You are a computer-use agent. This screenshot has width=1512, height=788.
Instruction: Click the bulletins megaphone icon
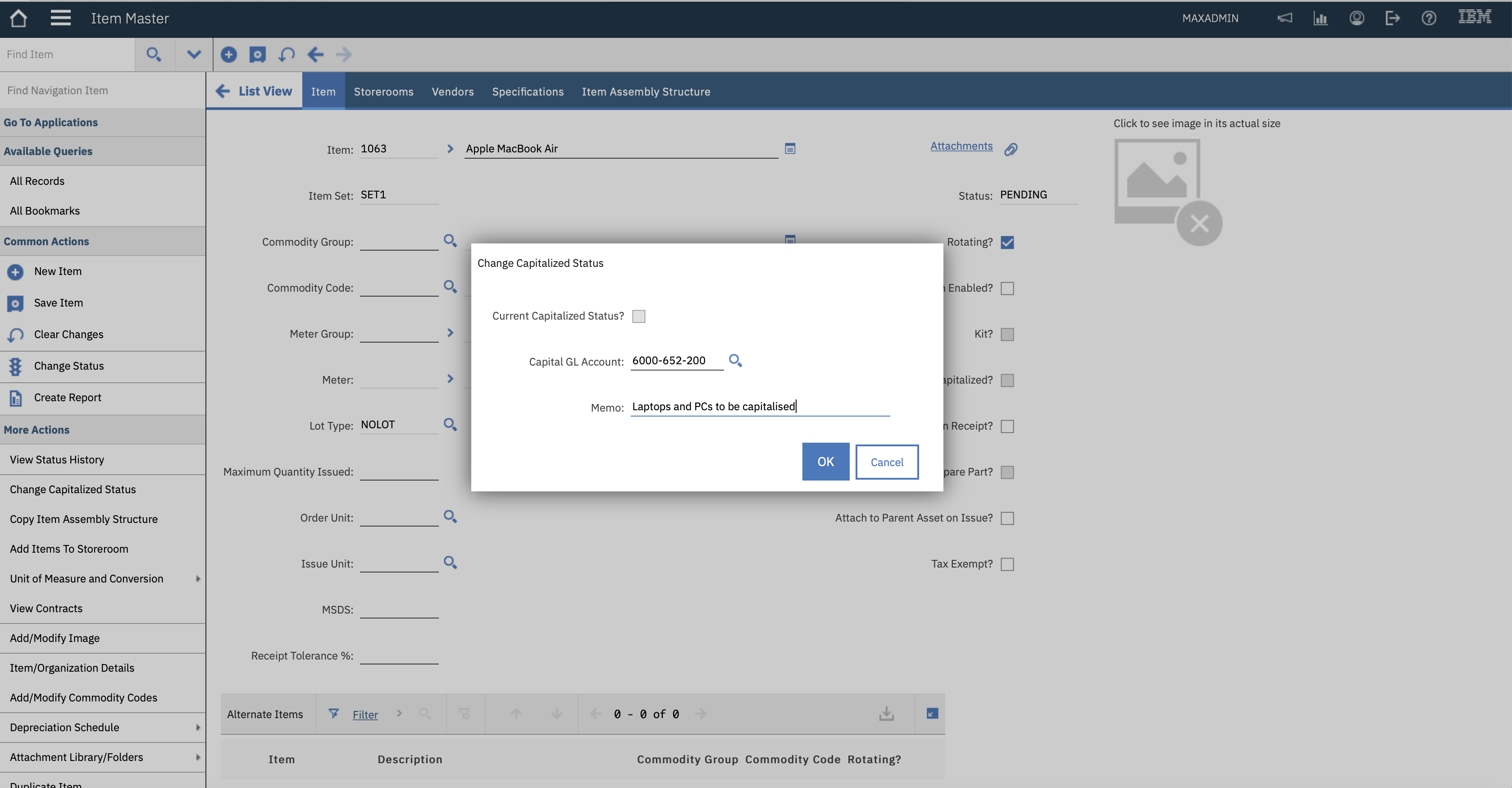pos(1284,18)
